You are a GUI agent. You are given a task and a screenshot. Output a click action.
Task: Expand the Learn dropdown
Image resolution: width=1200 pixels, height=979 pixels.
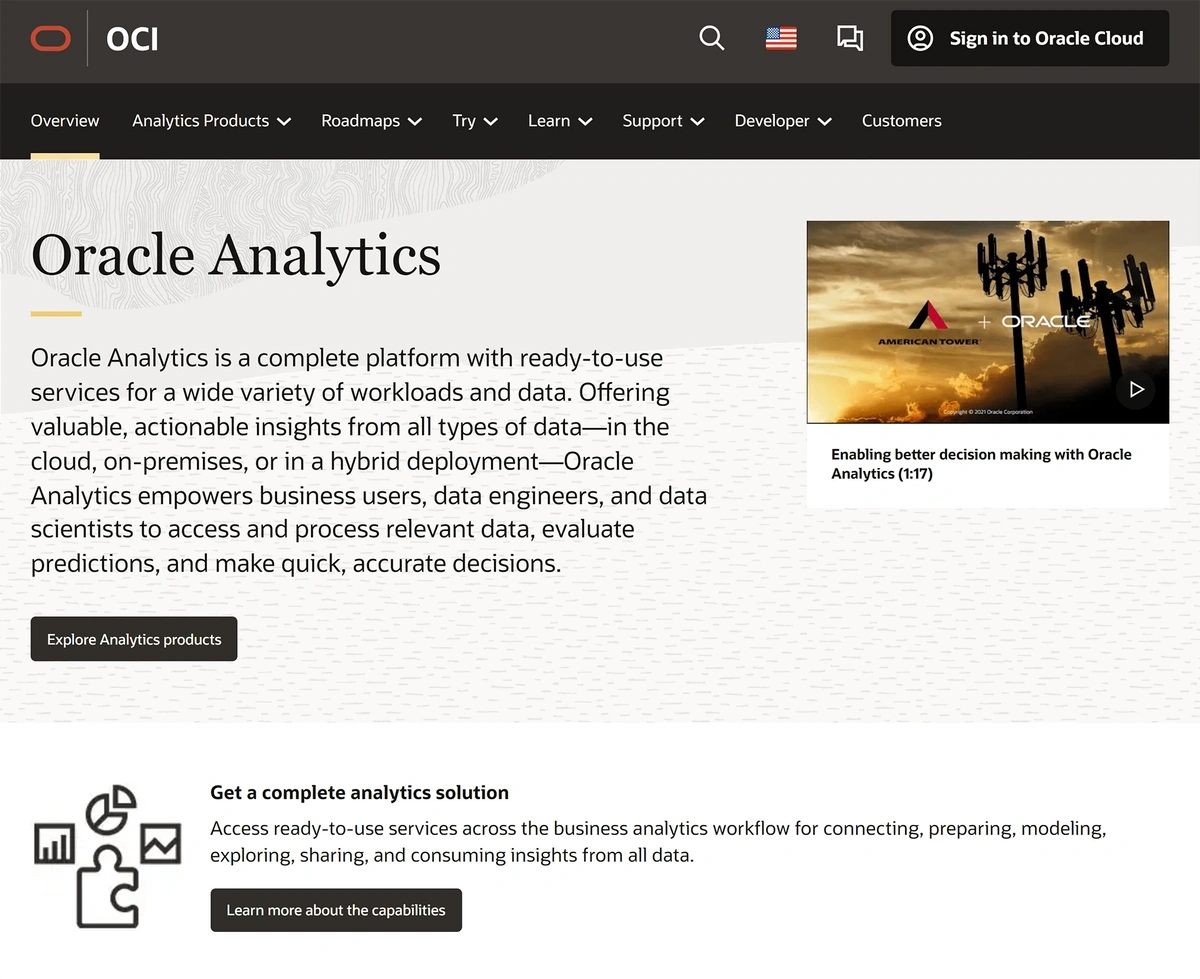point(560,121)
